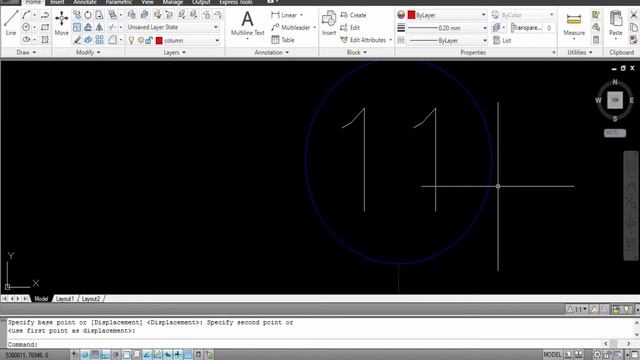
Task: Toggle Polar Tracking in status bar
Action: [x=116, y=354]
